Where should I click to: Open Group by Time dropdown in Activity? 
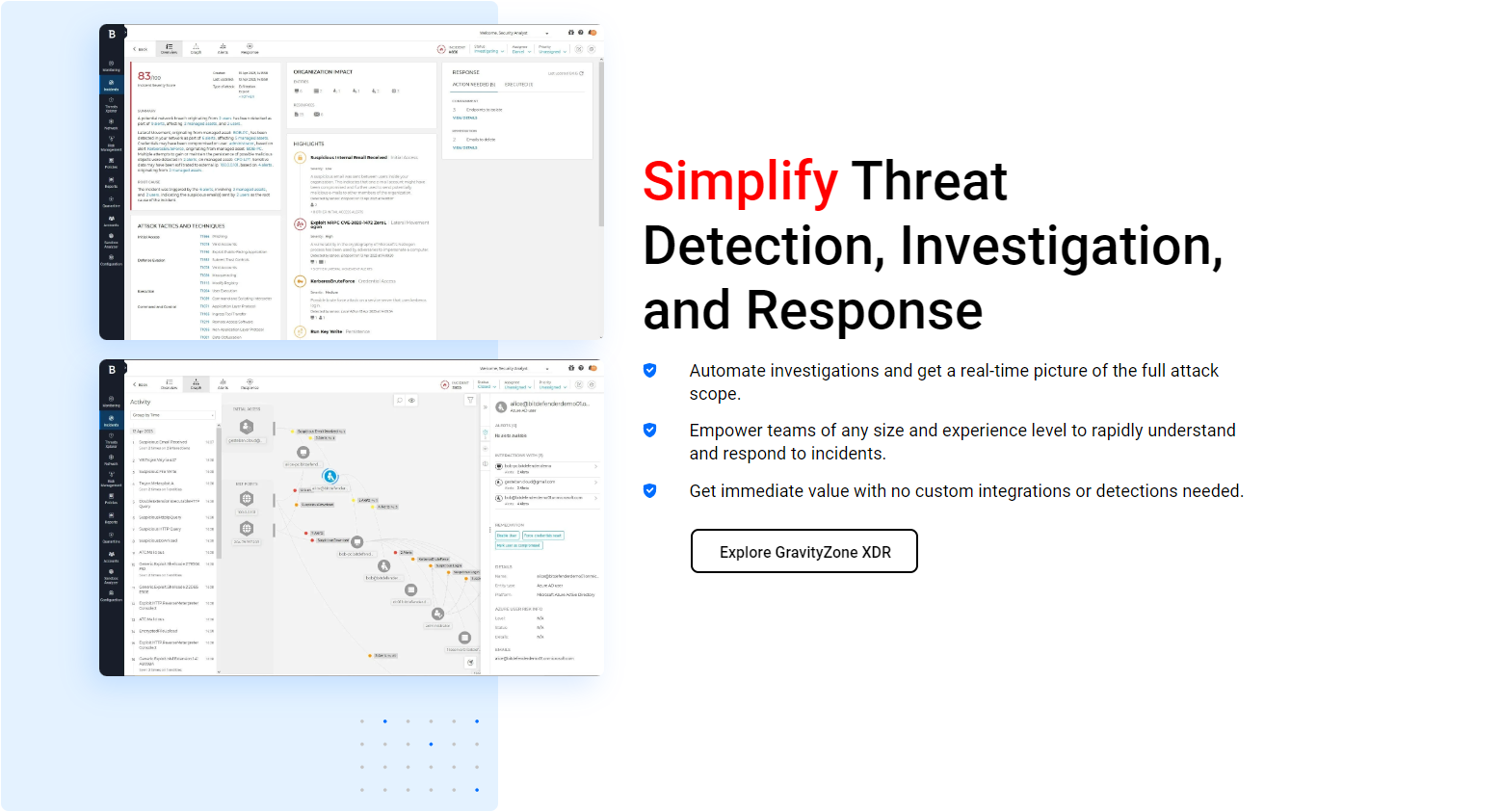(173, 415)
